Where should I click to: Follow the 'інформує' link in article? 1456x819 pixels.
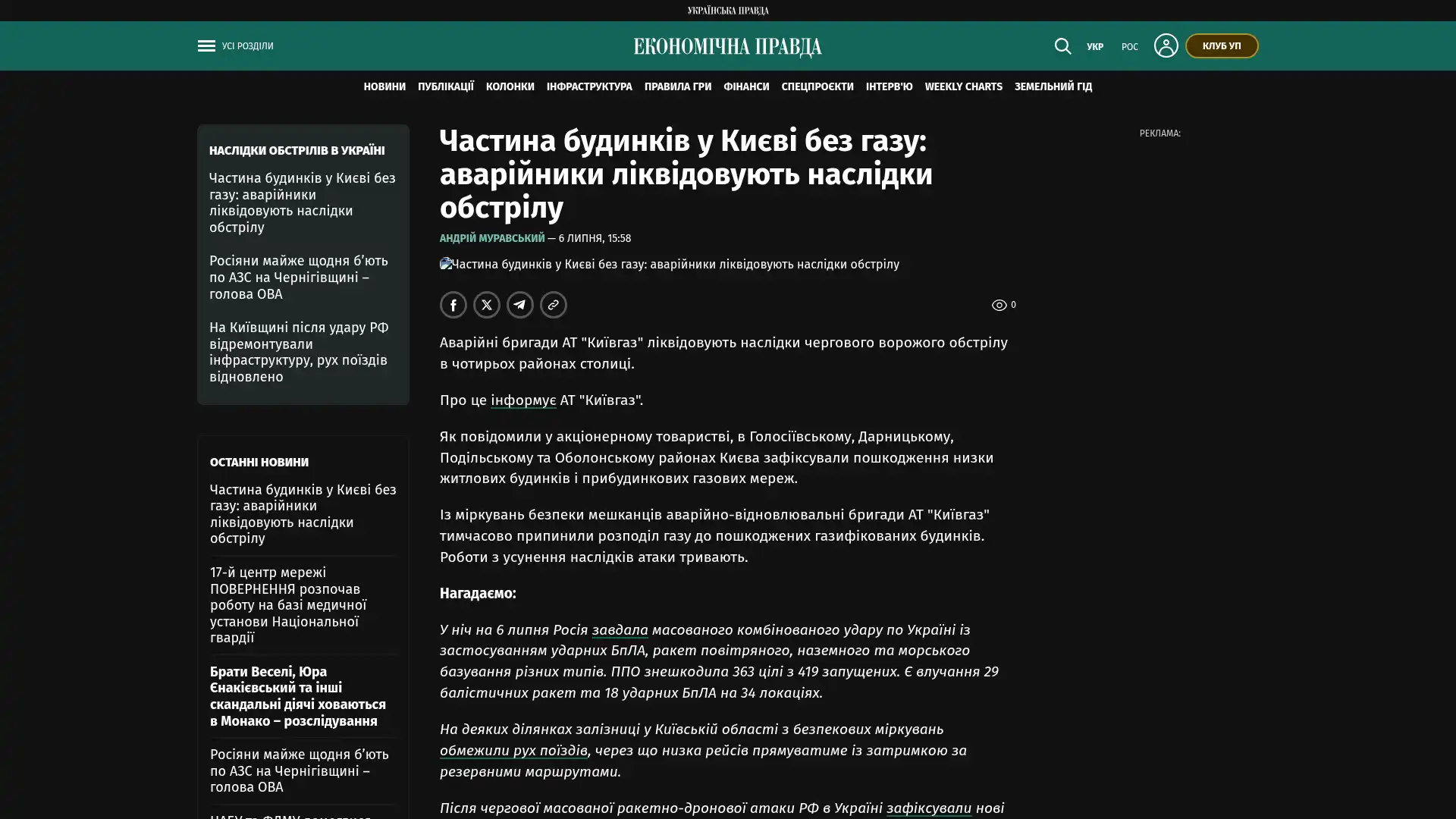pyautogui.click(x=523, y=400)
